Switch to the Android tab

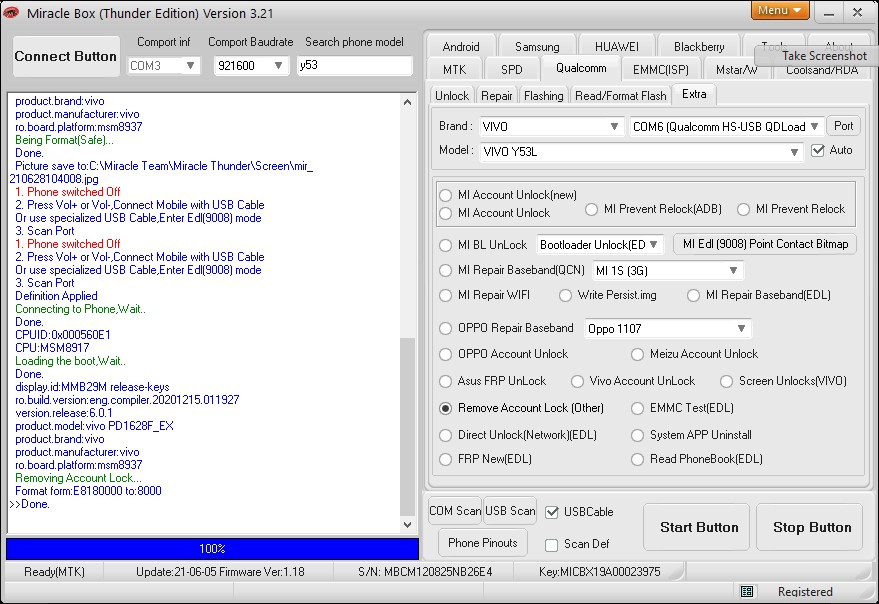pyautogui.click(x=461, y=47)
